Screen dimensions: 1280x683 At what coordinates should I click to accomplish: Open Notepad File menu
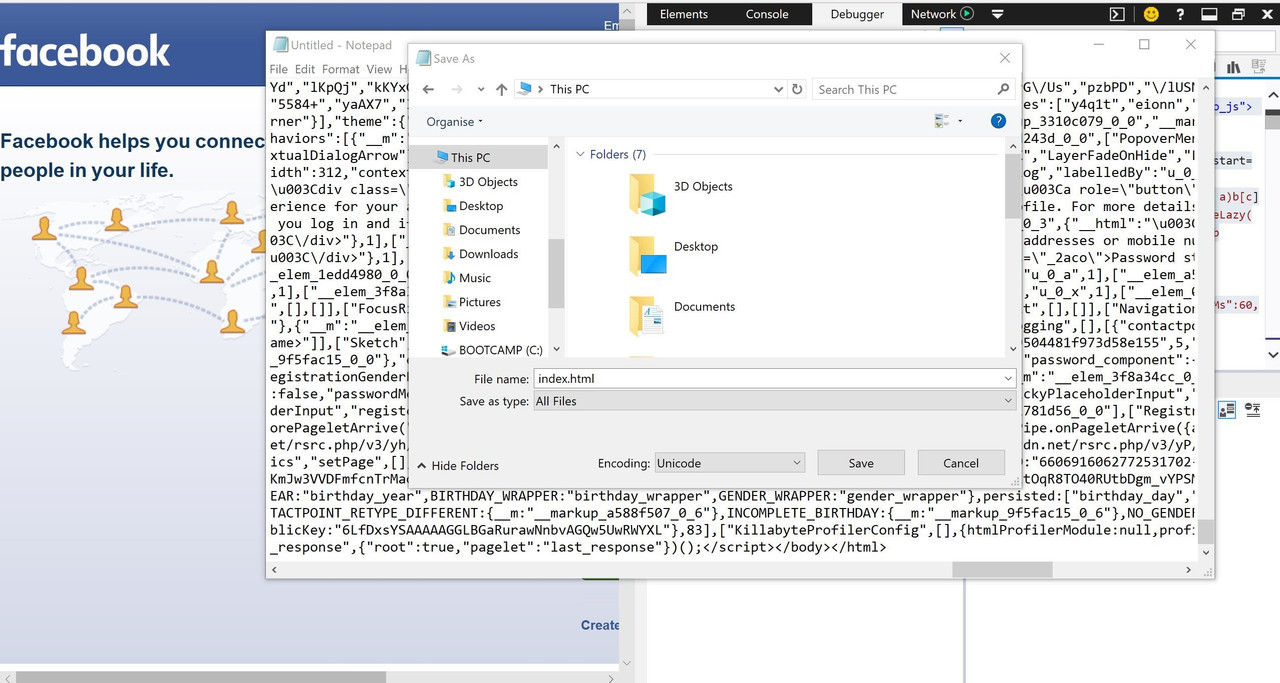(279, 69)
